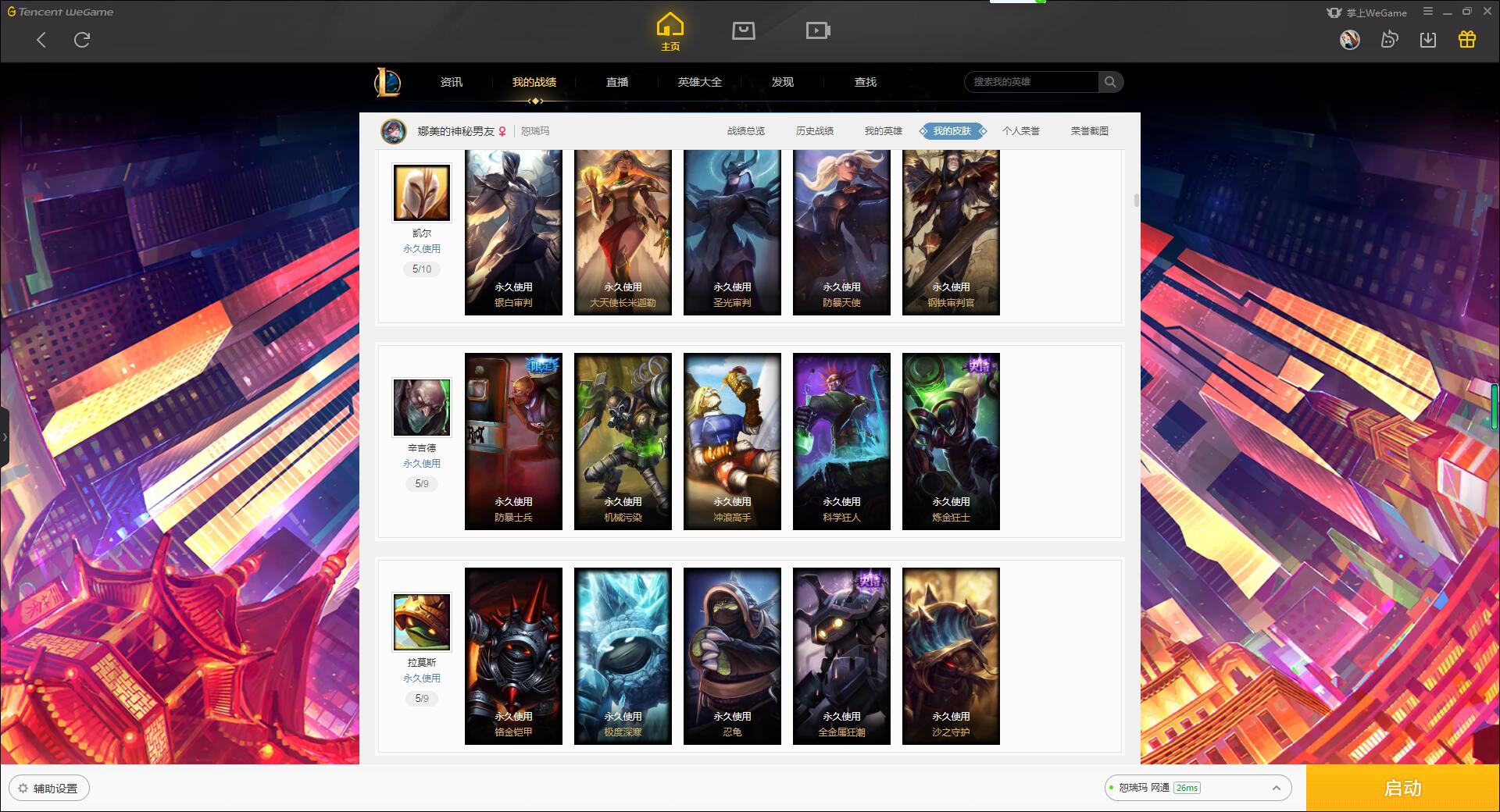Open the video live icon in top bar

tap(818, 30)
